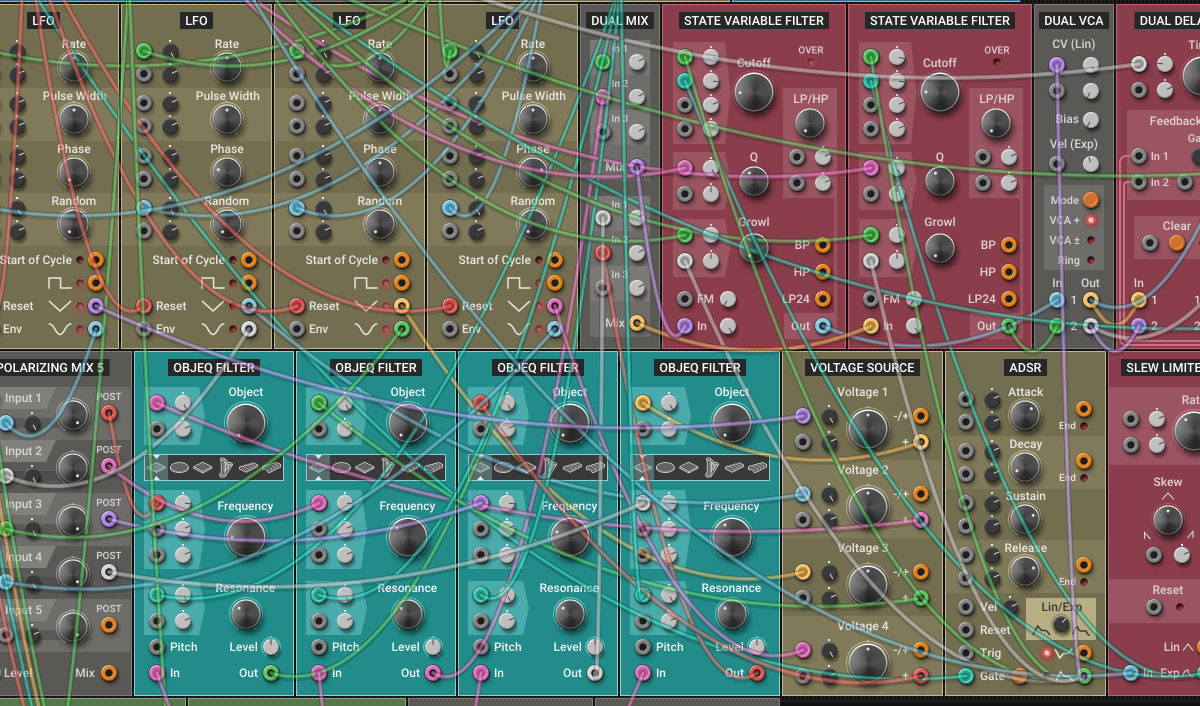Click the BP output jack on the left State Variable Filter

[822, 245]
